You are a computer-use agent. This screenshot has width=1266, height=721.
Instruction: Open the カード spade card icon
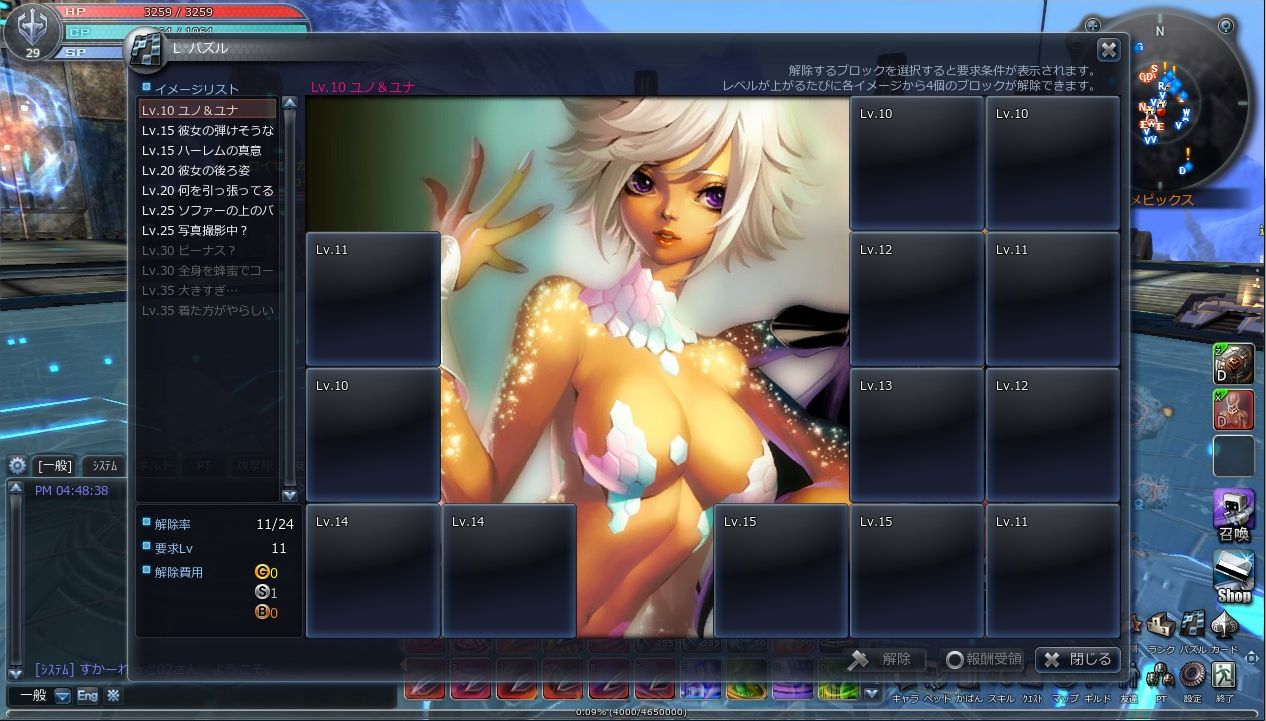(x=1223, y=626)
